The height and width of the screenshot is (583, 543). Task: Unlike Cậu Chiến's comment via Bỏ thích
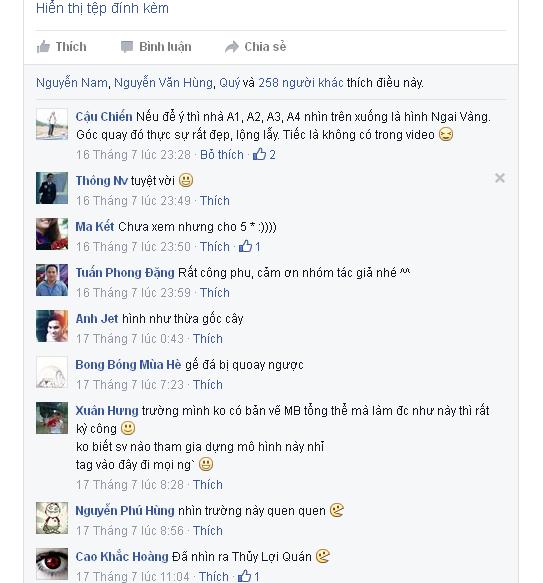pyautogui.click(x=222, y=154)
